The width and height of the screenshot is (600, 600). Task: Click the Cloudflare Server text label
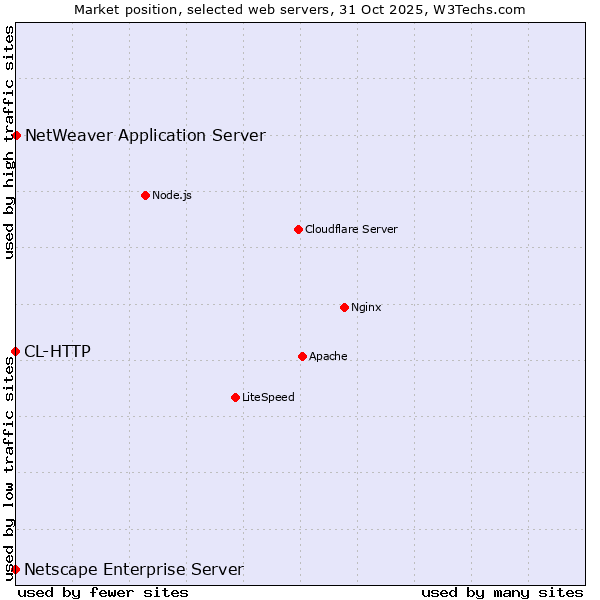(x=351, y=229)
